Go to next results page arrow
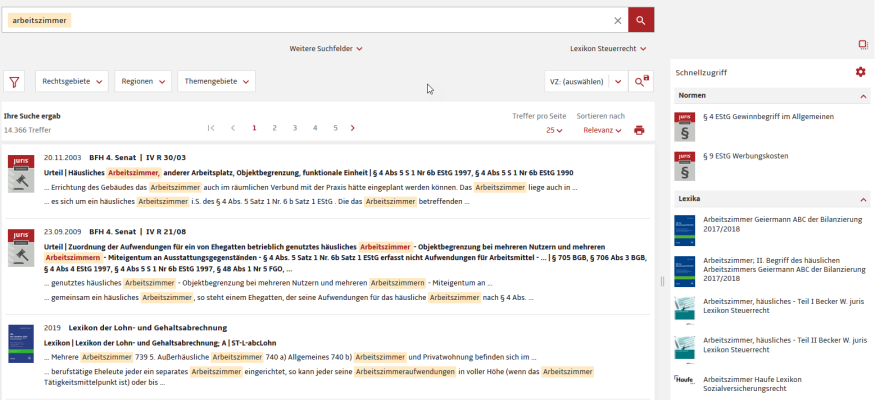 [x=353, y=128]
